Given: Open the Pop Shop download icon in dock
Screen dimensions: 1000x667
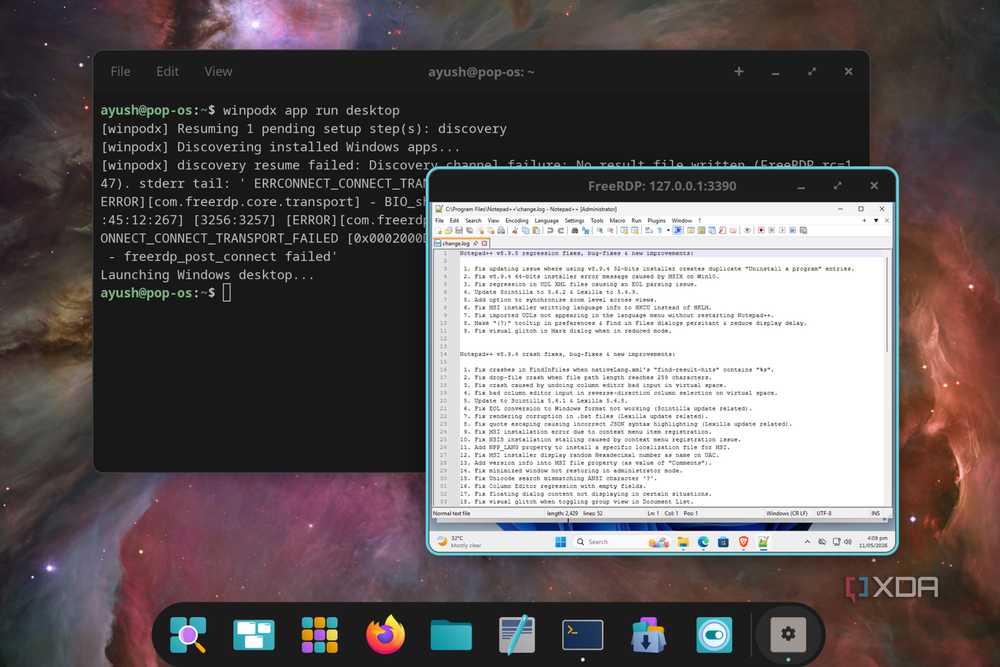Looking at the screenshot, I should point(648,634).
